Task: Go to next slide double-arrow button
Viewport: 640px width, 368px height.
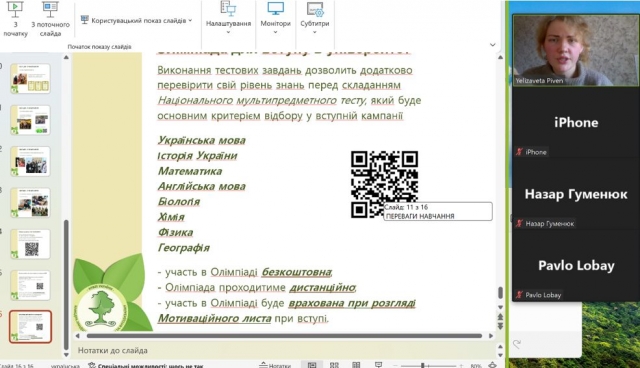Action: click(500, 326)
